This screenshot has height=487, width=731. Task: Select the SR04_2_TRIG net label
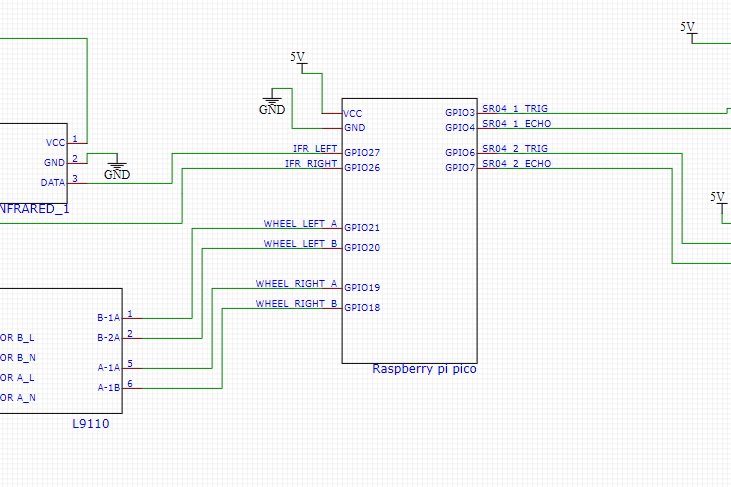(x=515, y=149)
